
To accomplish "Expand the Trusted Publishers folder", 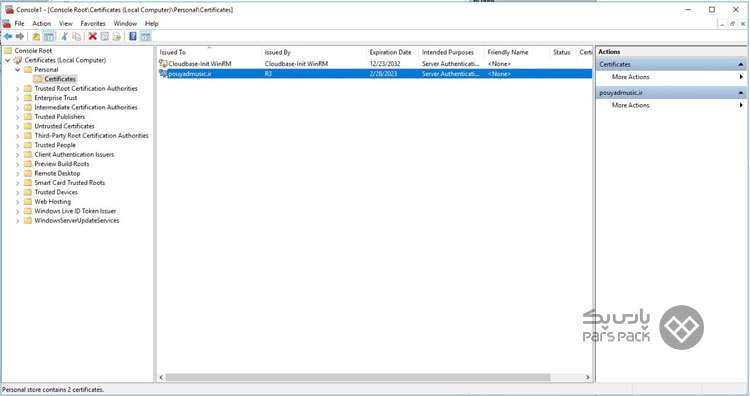I will [x=18, y=117].
